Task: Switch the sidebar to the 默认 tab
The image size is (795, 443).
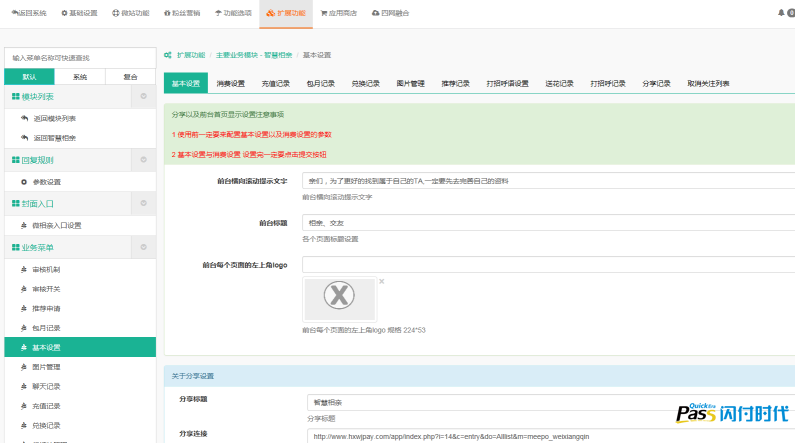Action: [29, 77]
